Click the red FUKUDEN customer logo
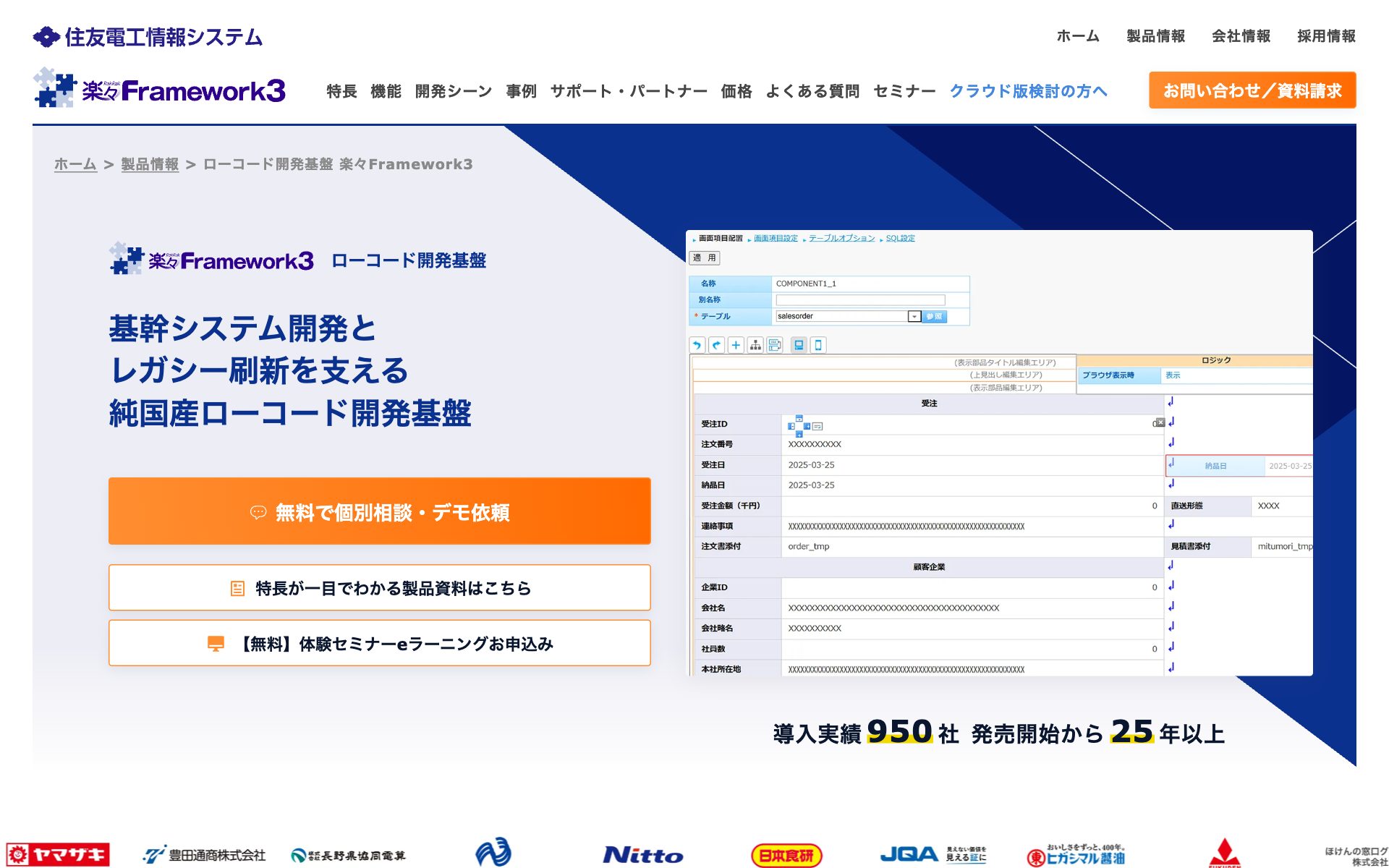1389x868 pixels. coord(1224,854)
